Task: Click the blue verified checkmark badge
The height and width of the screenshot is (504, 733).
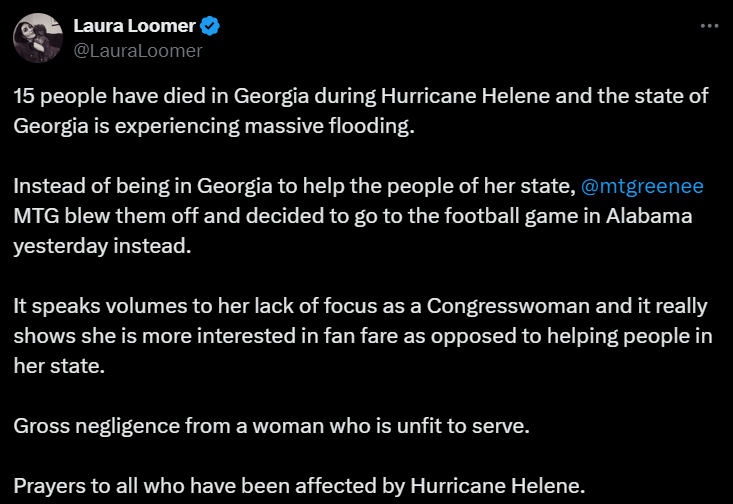Action: [x=210, y=26]
